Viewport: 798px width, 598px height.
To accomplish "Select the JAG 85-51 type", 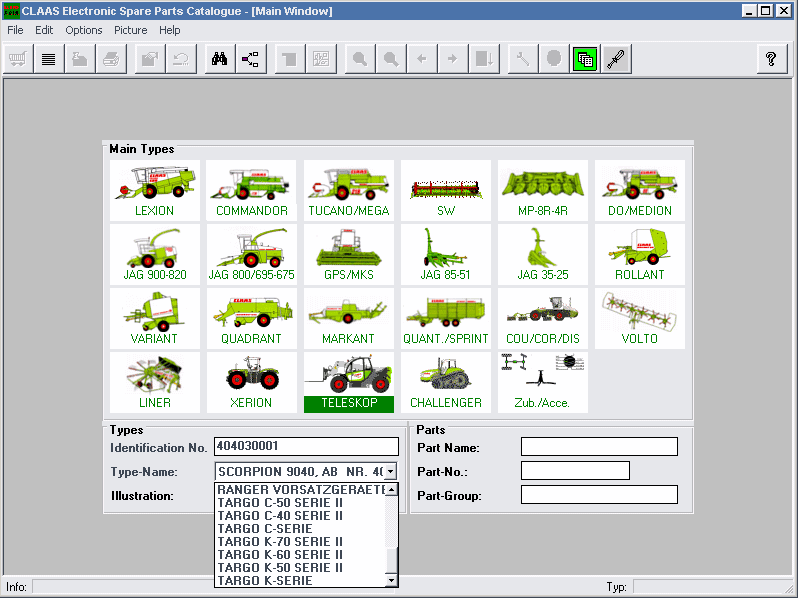I will pyautogui.click(x=446, y=254).
